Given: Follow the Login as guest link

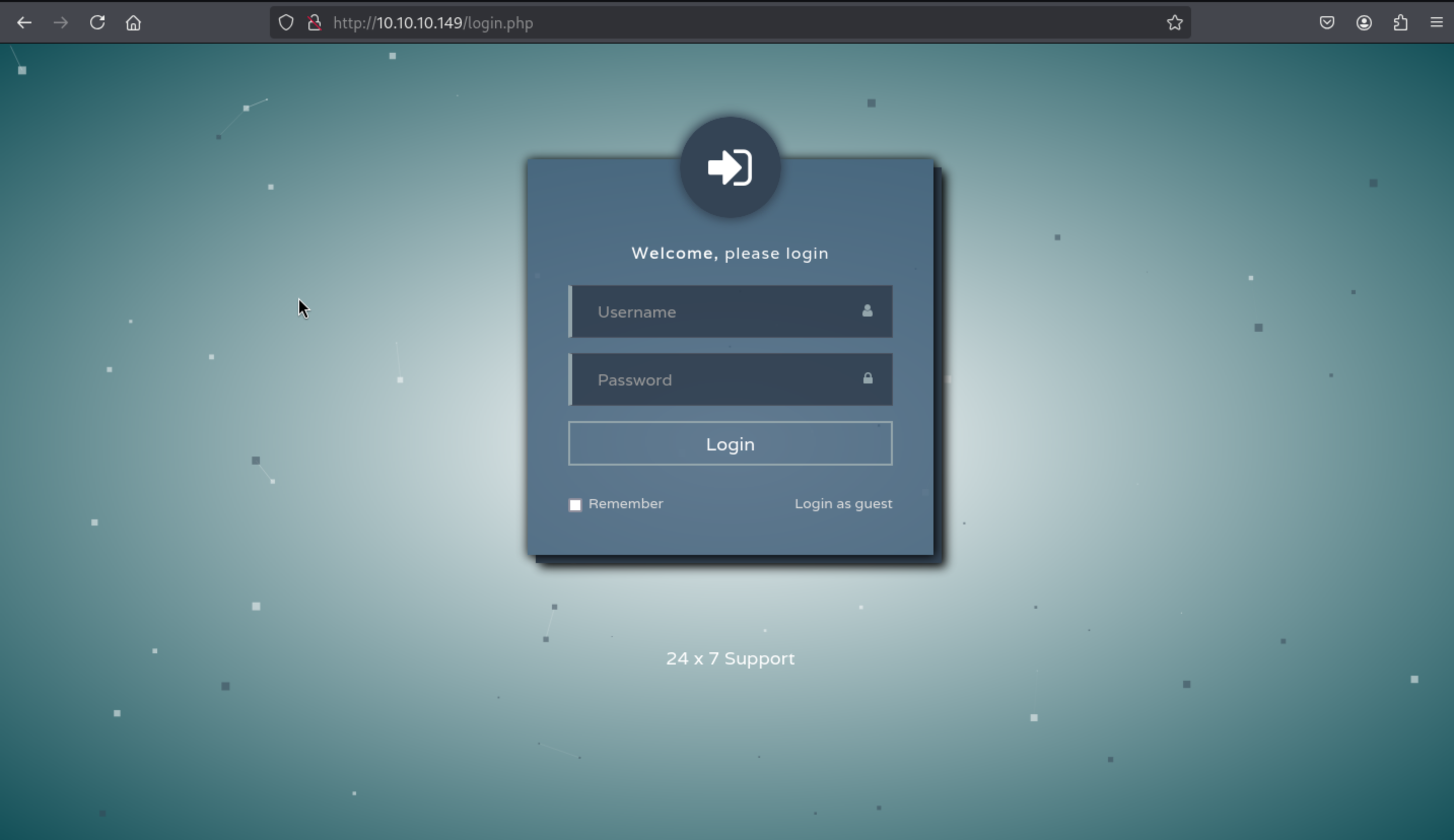Looking at the screenshot, I should click(843, 504).
